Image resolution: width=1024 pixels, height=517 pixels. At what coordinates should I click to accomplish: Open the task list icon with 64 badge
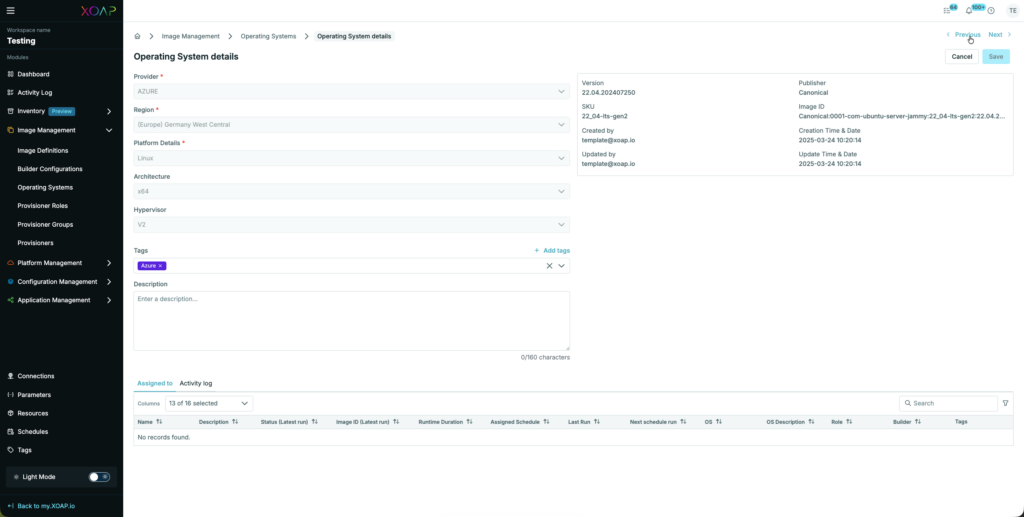(947, 10)
